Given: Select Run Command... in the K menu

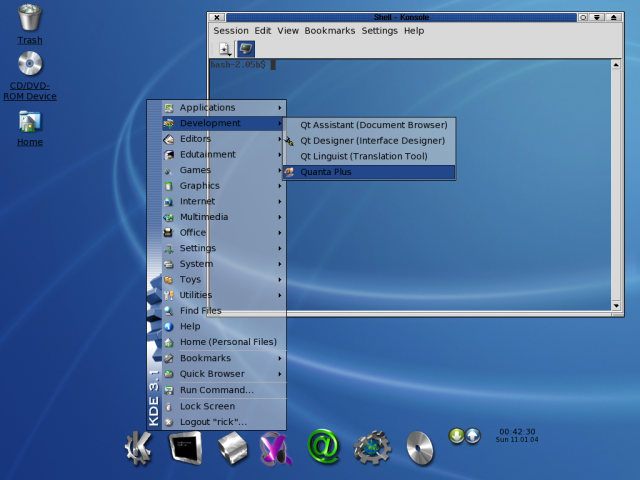Looking at the screenshot, I should (224, 390).
